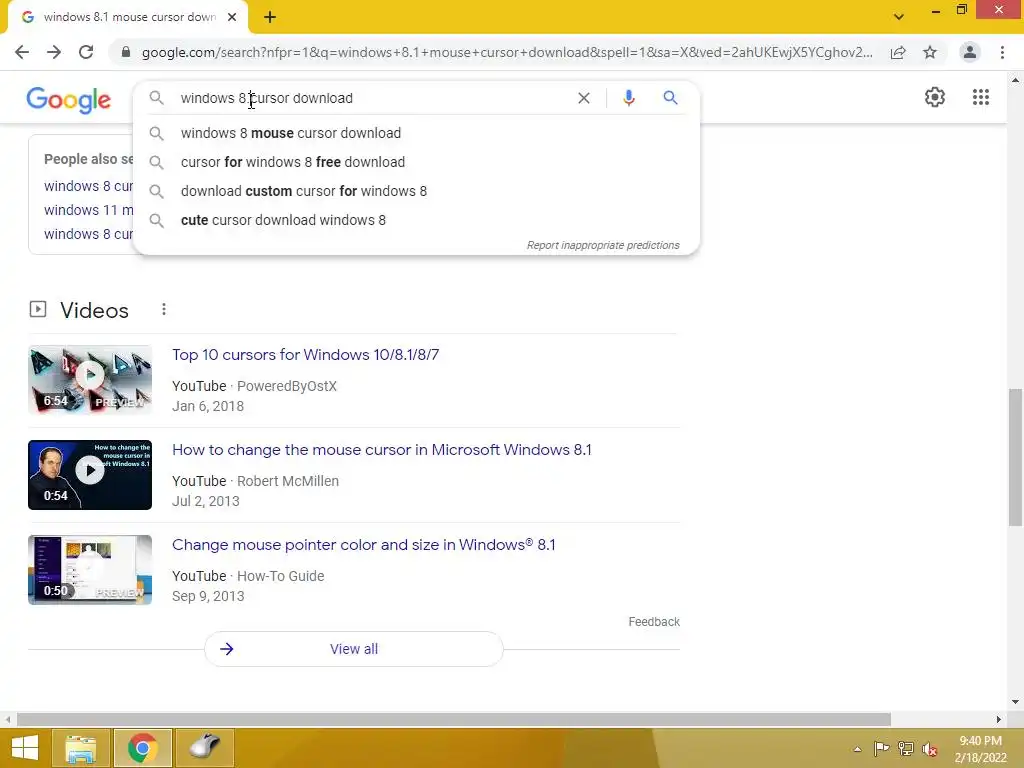1024x768 pixels.
Task: Click the 'Videos' section heading
Action: coord(94,310)
